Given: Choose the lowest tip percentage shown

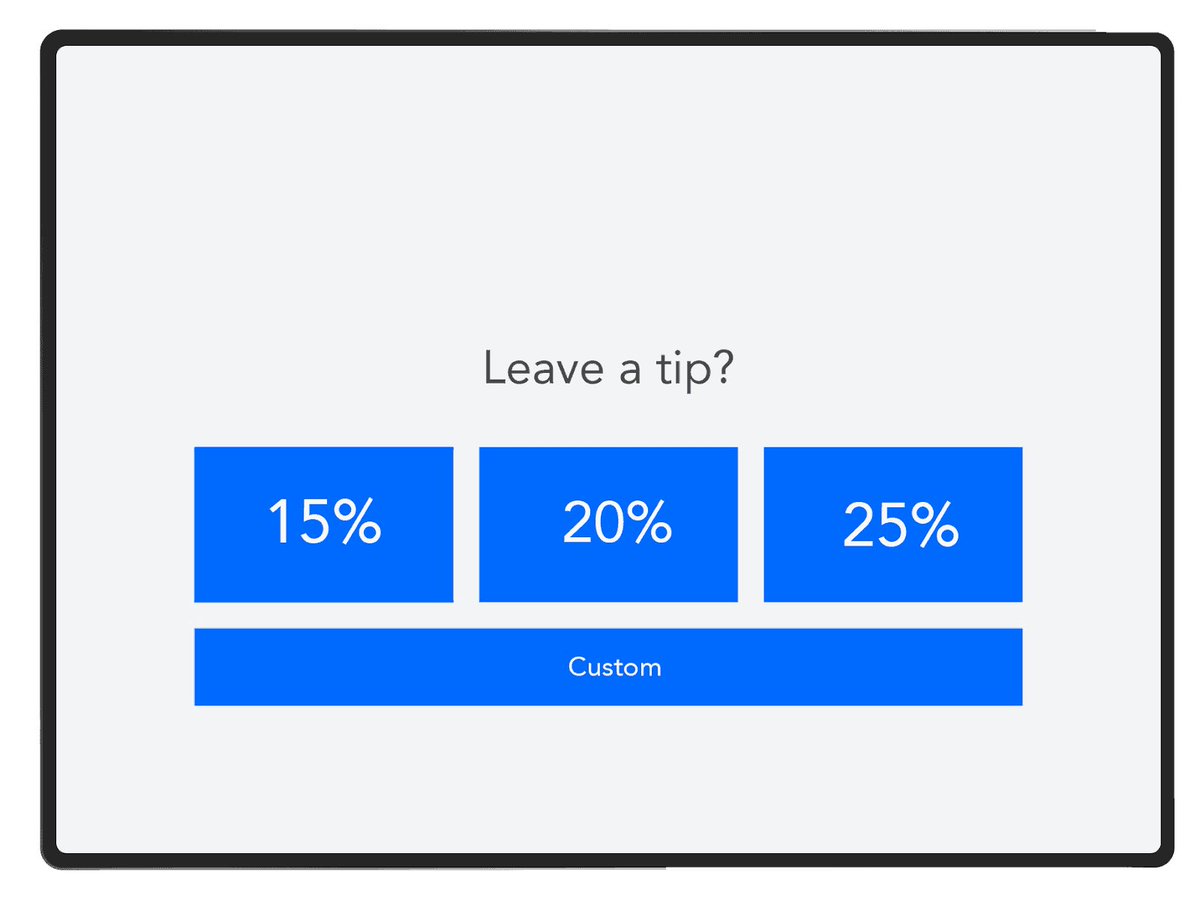Looking at the screenshot, I should (x=324, y=523).
